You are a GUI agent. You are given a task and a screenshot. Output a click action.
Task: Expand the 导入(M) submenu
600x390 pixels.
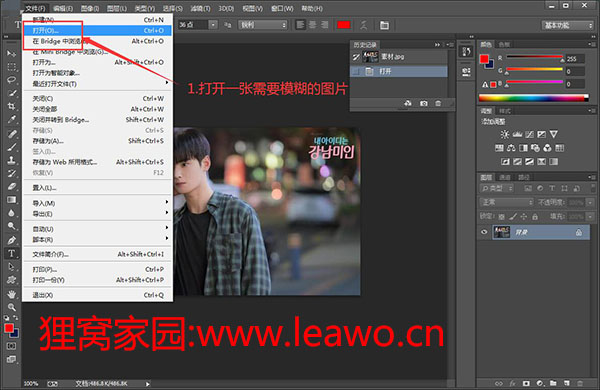coord(98,203)
